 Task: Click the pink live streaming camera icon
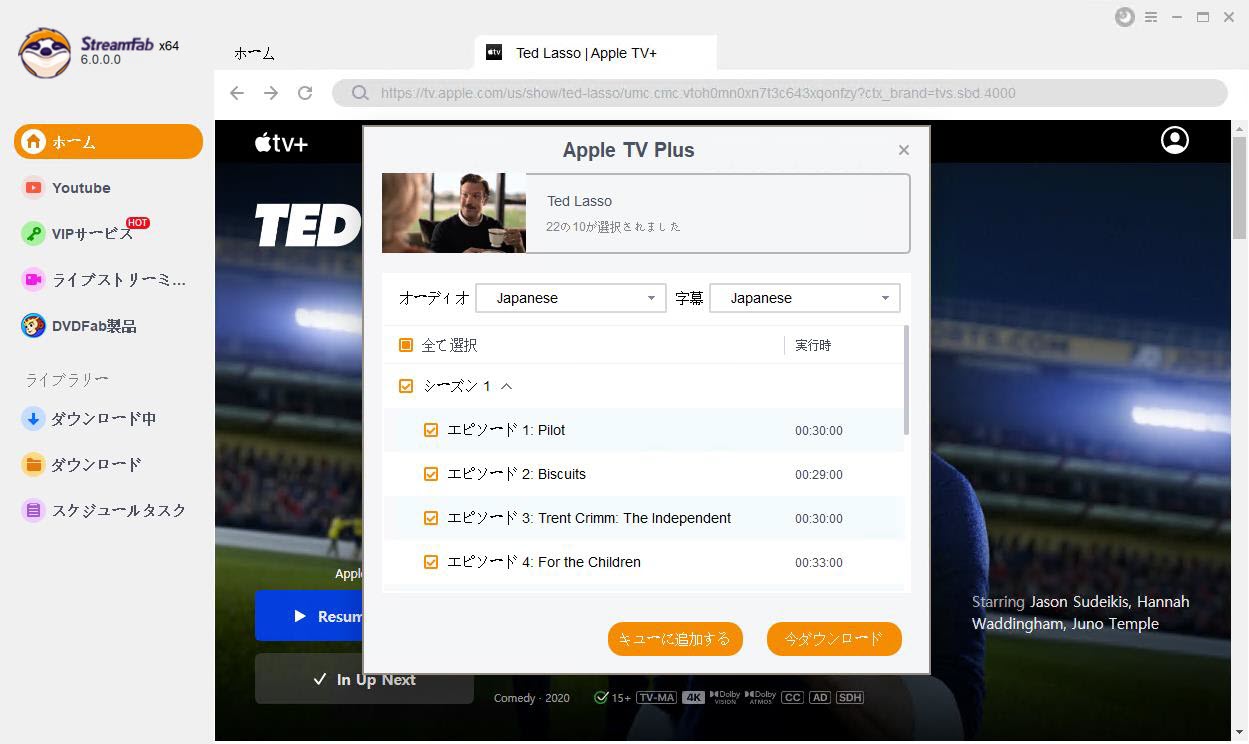point(33,279)
